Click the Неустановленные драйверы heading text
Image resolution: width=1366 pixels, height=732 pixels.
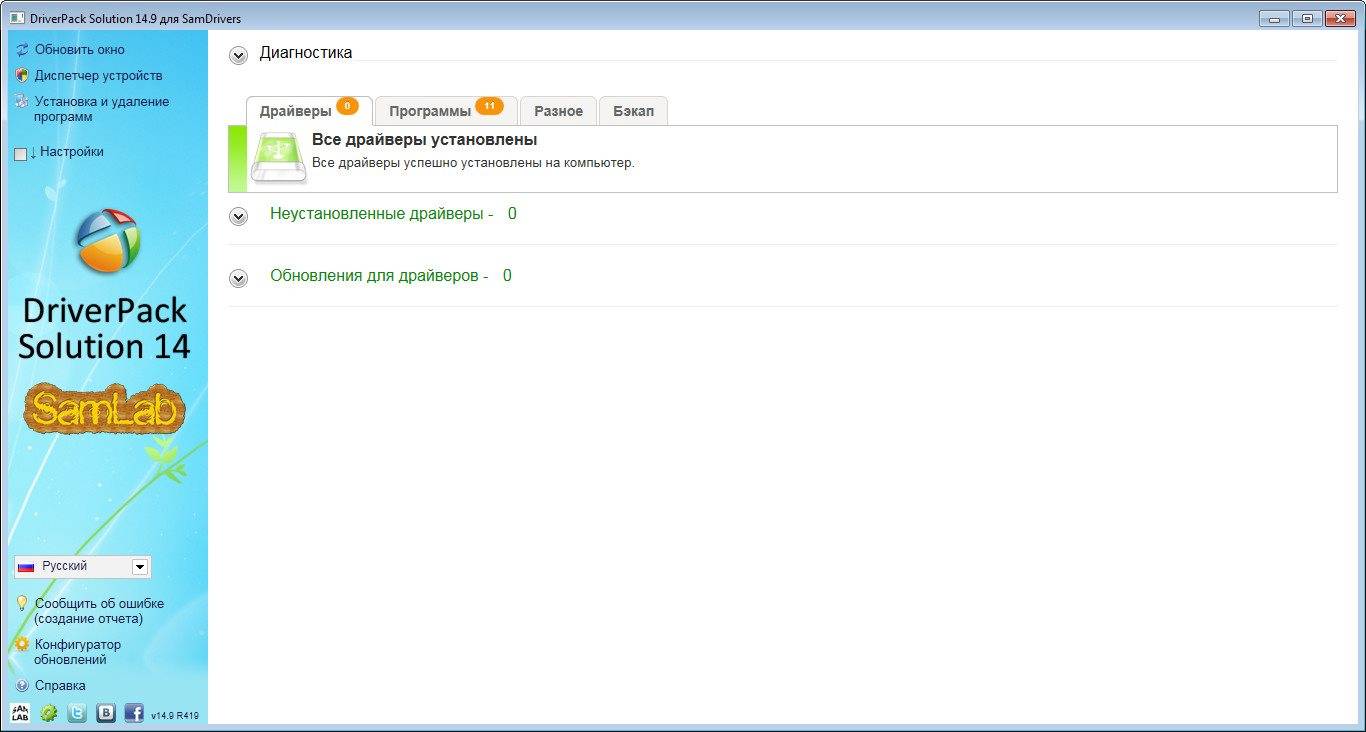(x=381, y=214)
